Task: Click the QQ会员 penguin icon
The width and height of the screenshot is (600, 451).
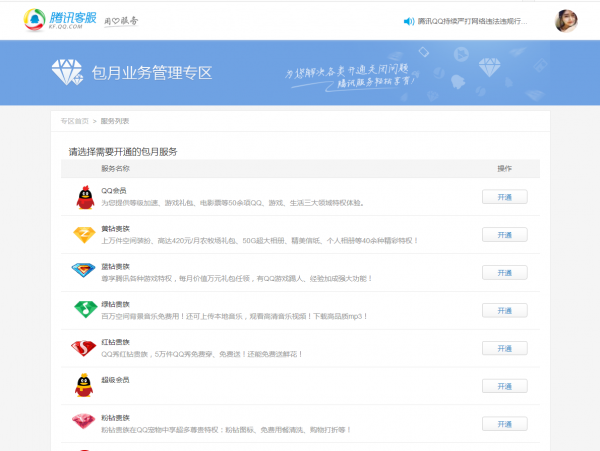Action: pyautogui.click(x=85, y=197)
